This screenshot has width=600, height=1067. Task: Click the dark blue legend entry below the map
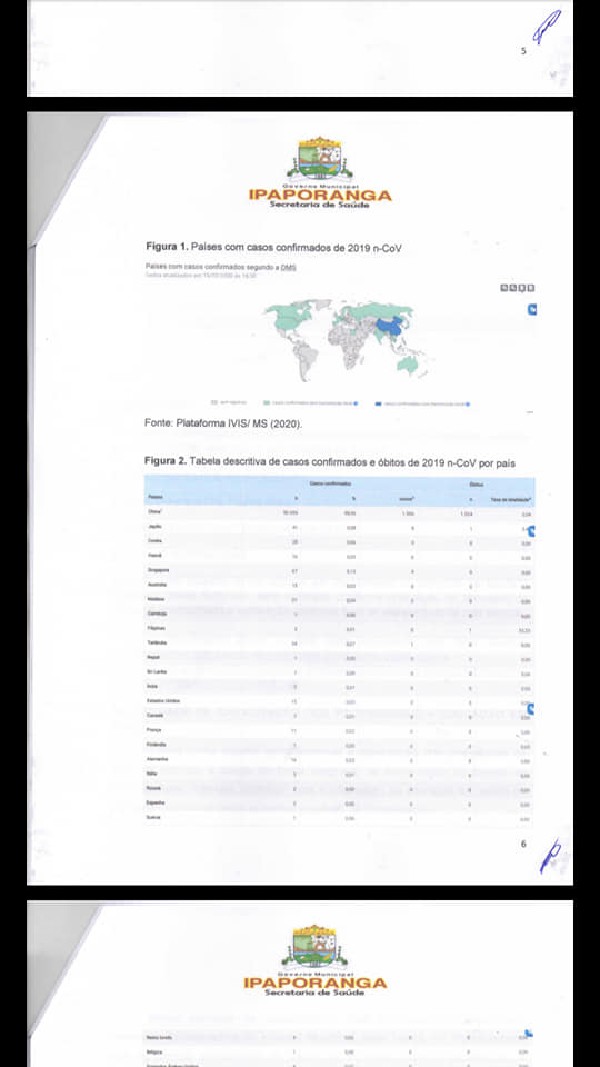click(422, 404)
